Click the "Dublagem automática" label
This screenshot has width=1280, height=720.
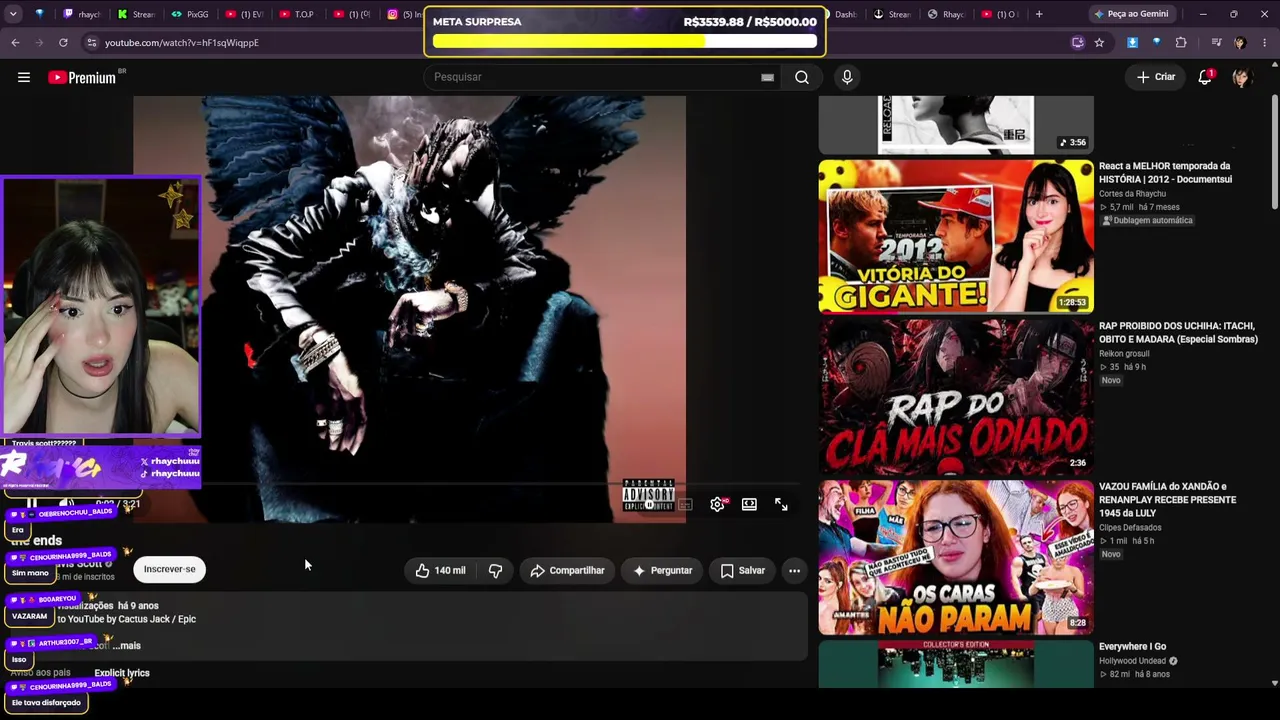(x=1147, y=220)
